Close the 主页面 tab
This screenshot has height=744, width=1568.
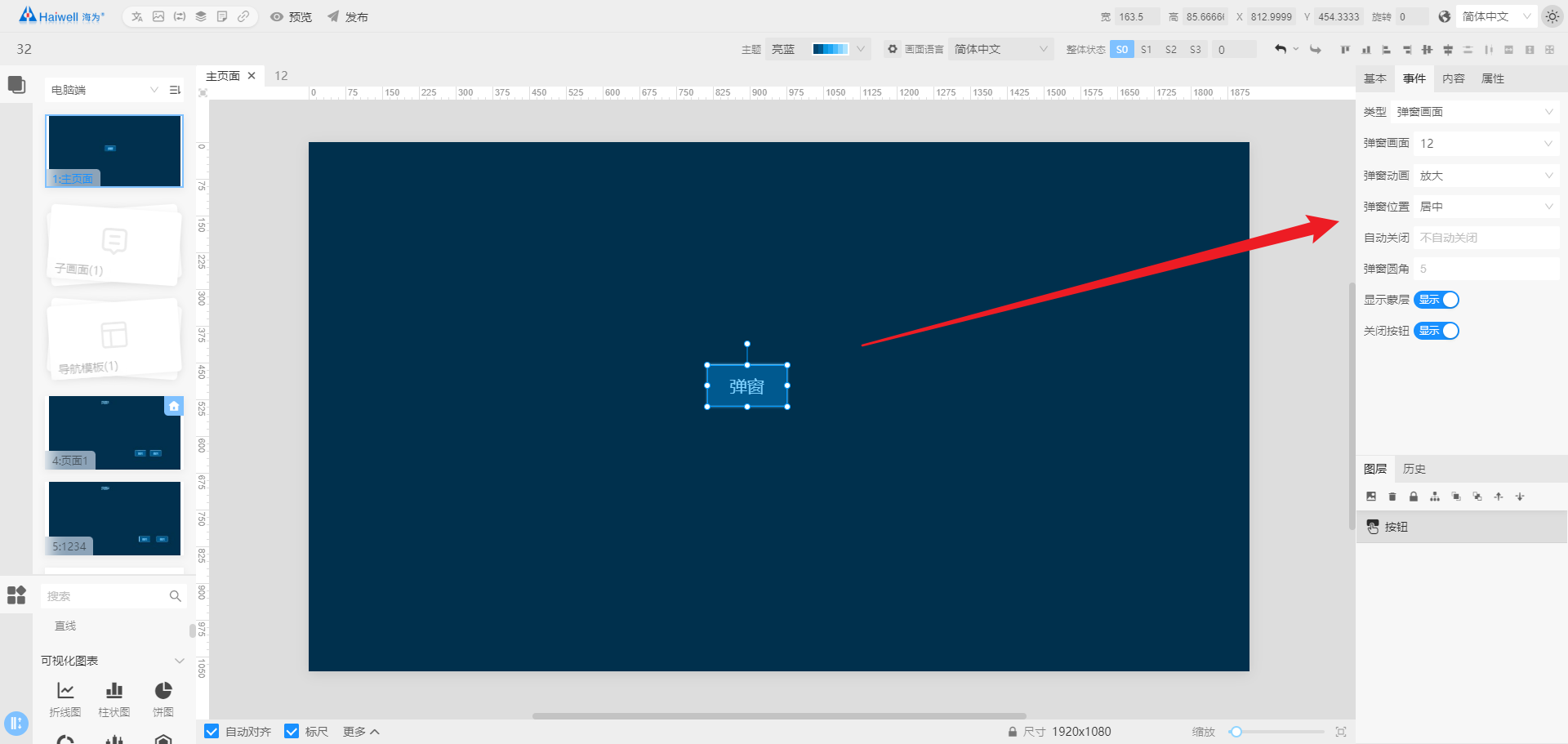[x=252, y=76]
